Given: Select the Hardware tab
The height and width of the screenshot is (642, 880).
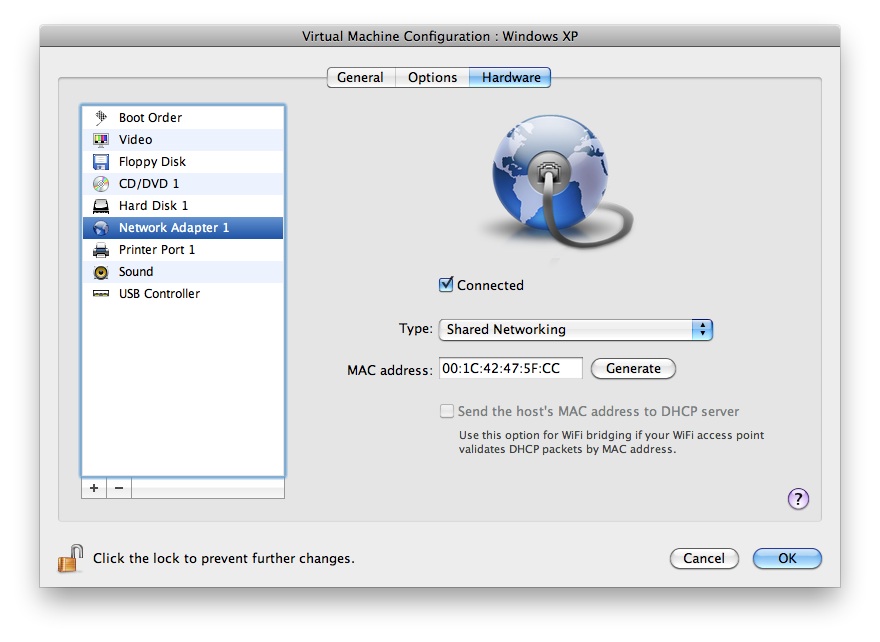Looking at the screenshot, I should (511, 77).
